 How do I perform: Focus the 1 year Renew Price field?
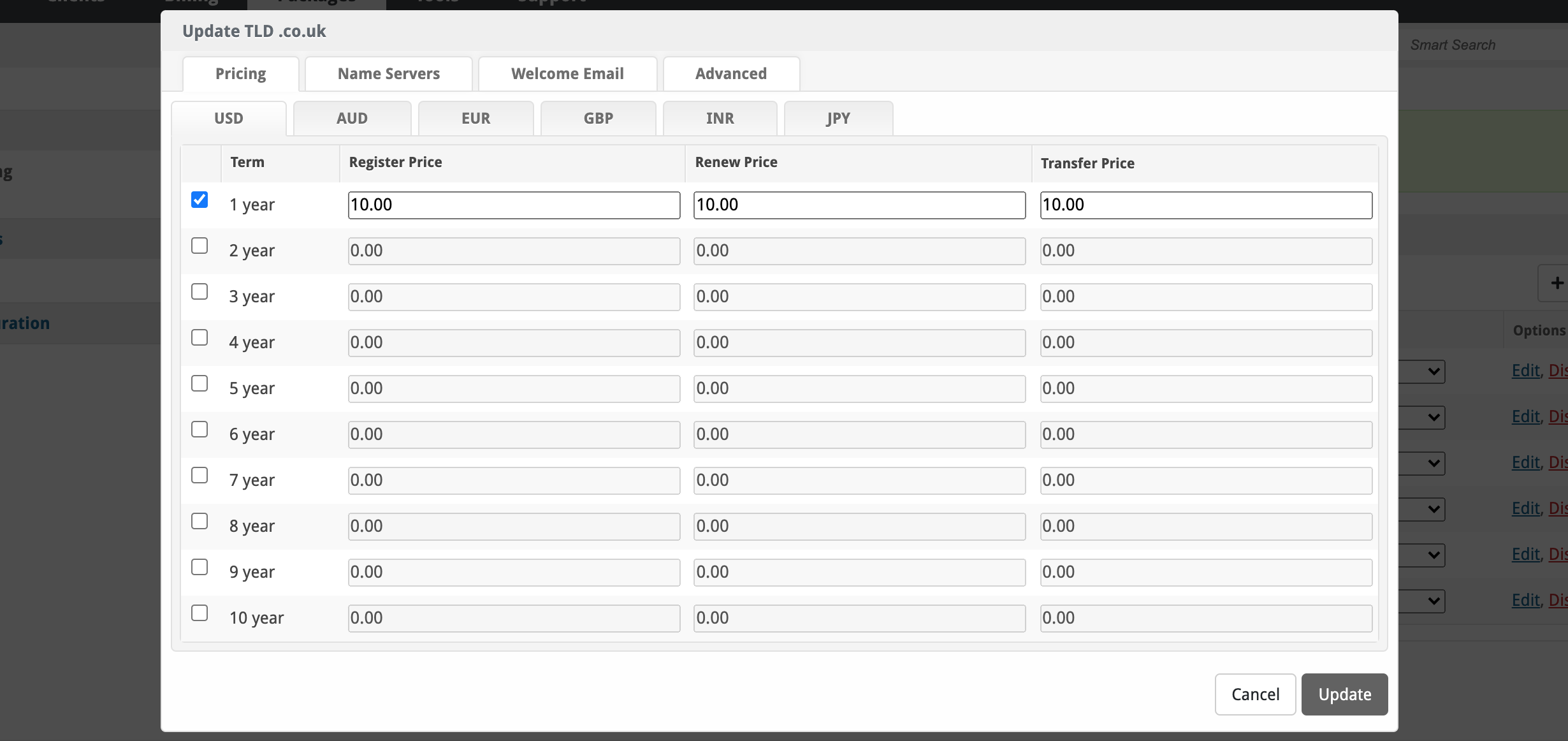coord(859,205)
